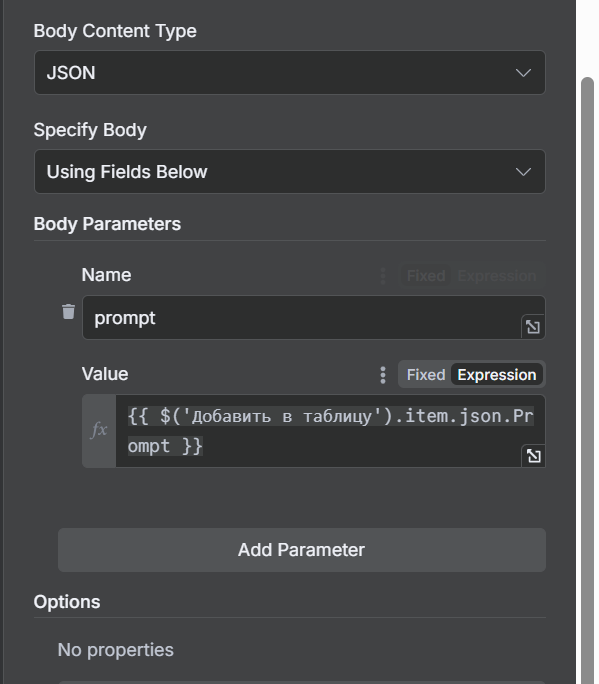
Task: Switch Value mode to Fixed
Action: 426,375
